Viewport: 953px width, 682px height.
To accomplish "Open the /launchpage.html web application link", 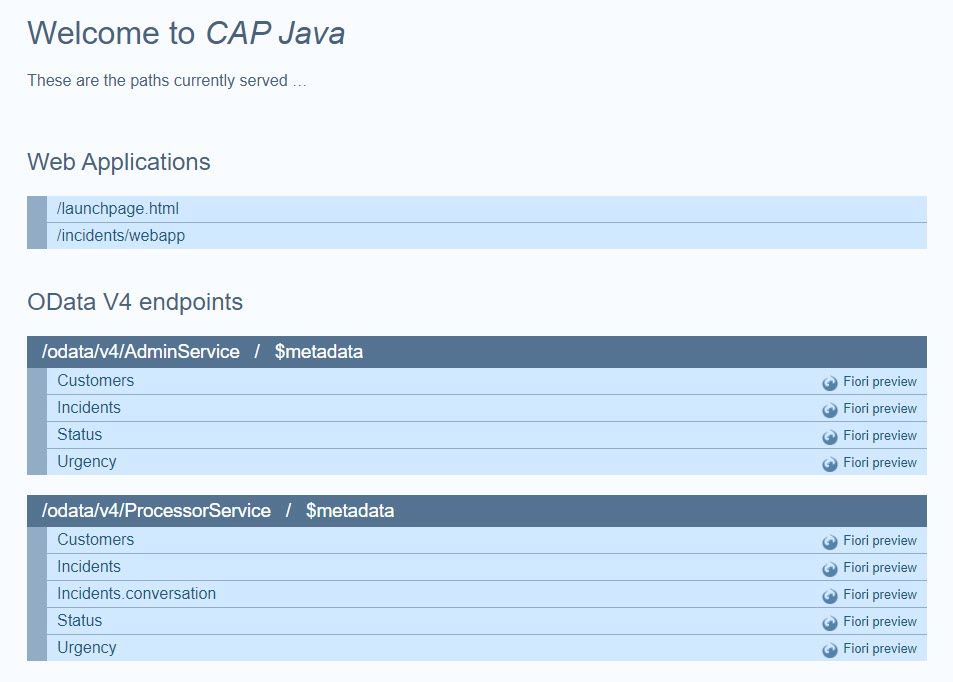I will pos(118,208).
